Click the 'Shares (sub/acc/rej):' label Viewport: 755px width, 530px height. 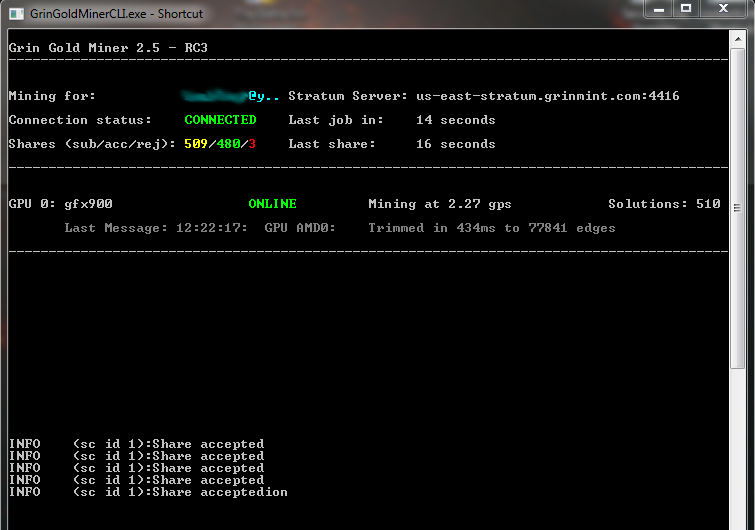(x=92, y=144)
